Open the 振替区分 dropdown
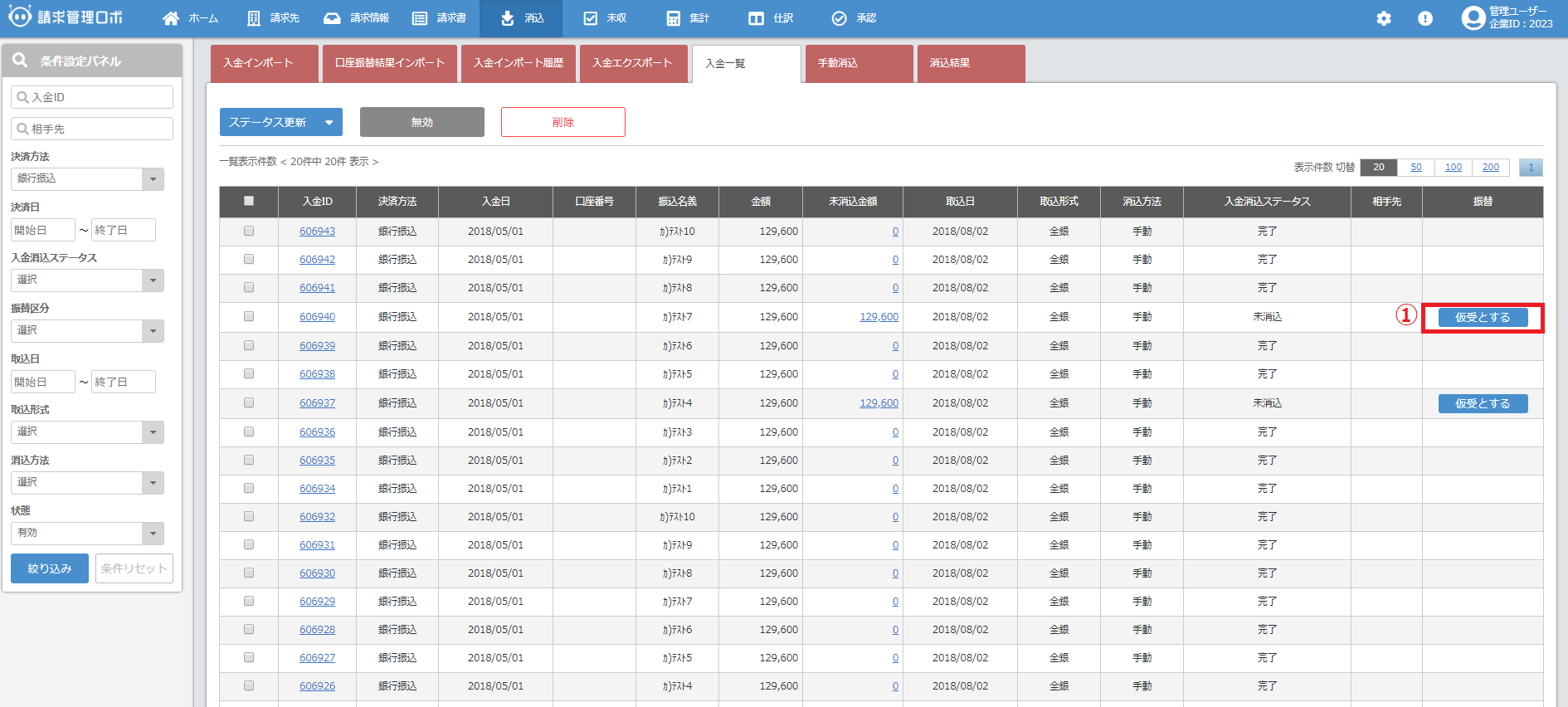This screenshot has height=707, width=1568. 87,331
